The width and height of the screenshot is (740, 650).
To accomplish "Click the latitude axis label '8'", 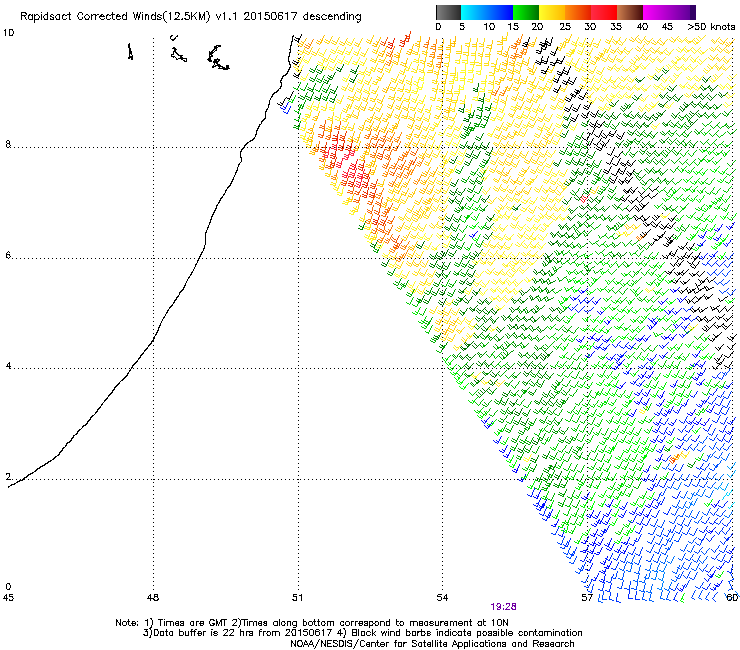I will (8, 144).
